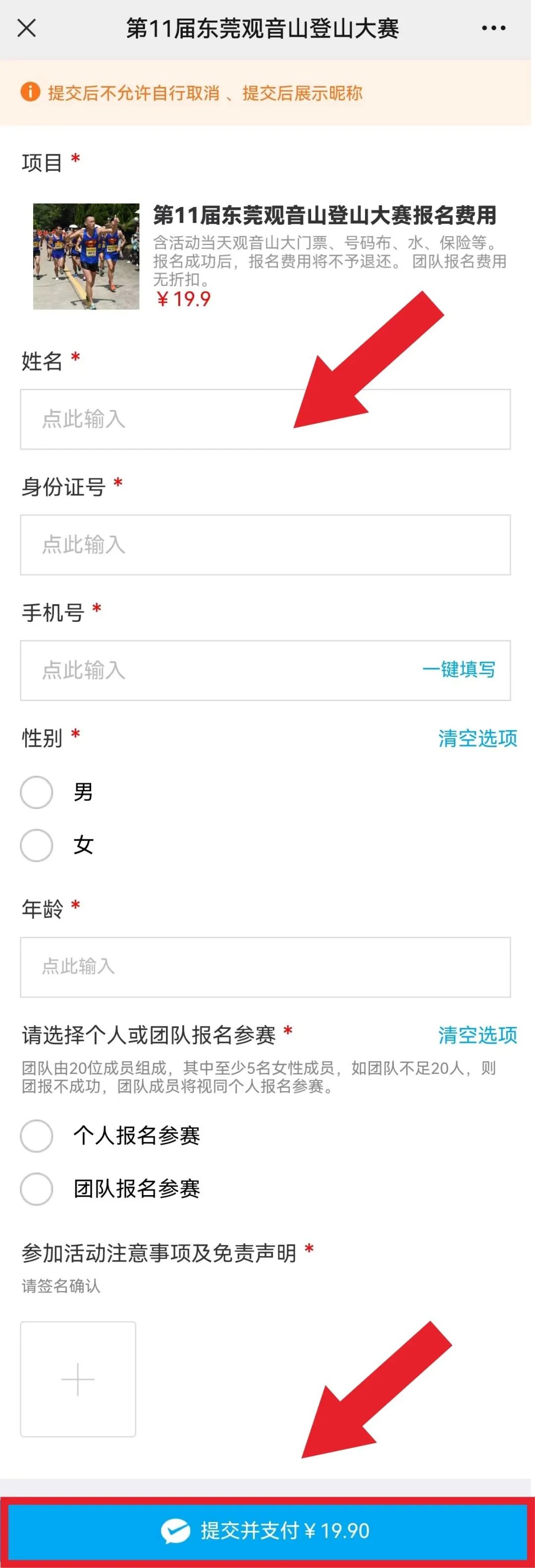
Task: Open the runners event thumbnail image
Action: point(86,256)
